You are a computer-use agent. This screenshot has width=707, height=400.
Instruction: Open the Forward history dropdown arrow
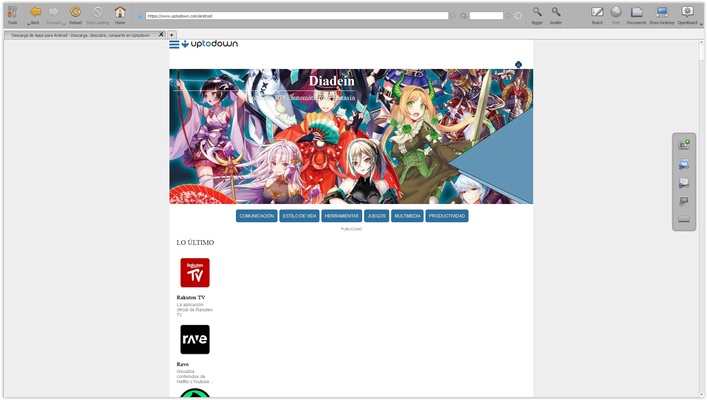point(64,23)
